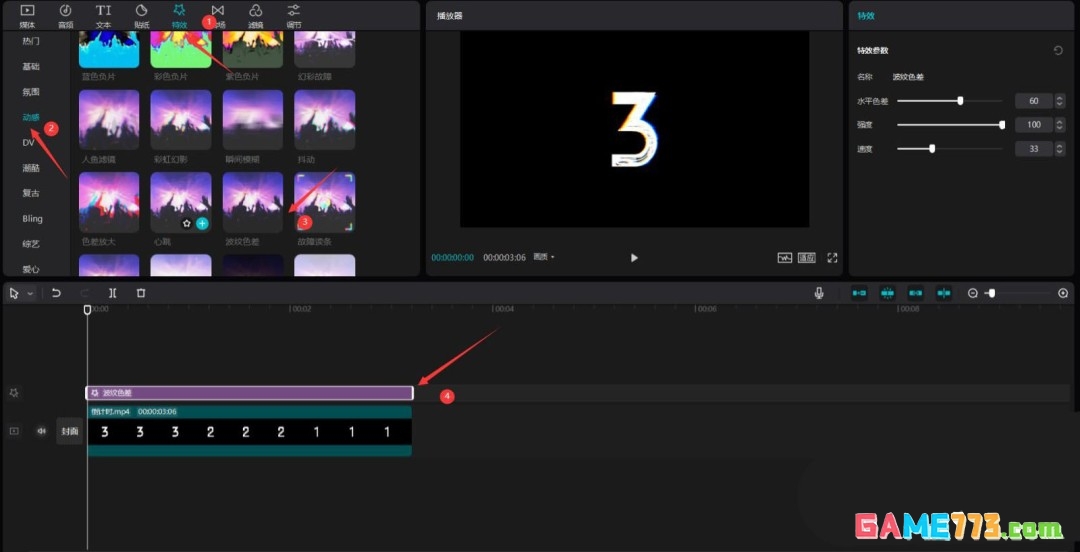
Task: Select the 复古 effect category
Action: click(x=31, y=193)
